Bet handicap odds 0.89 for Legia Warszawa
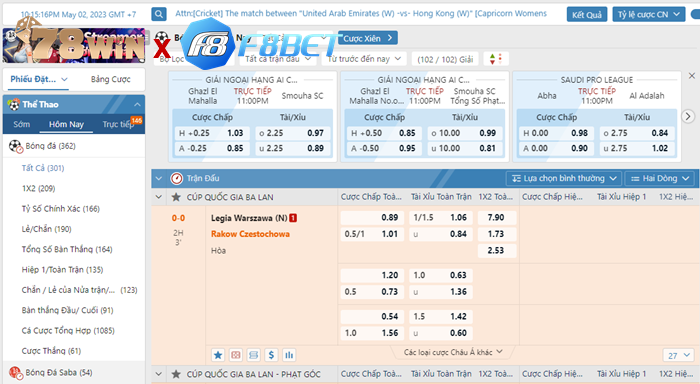This screenshot has height=384, width=700. click(372, 217)
